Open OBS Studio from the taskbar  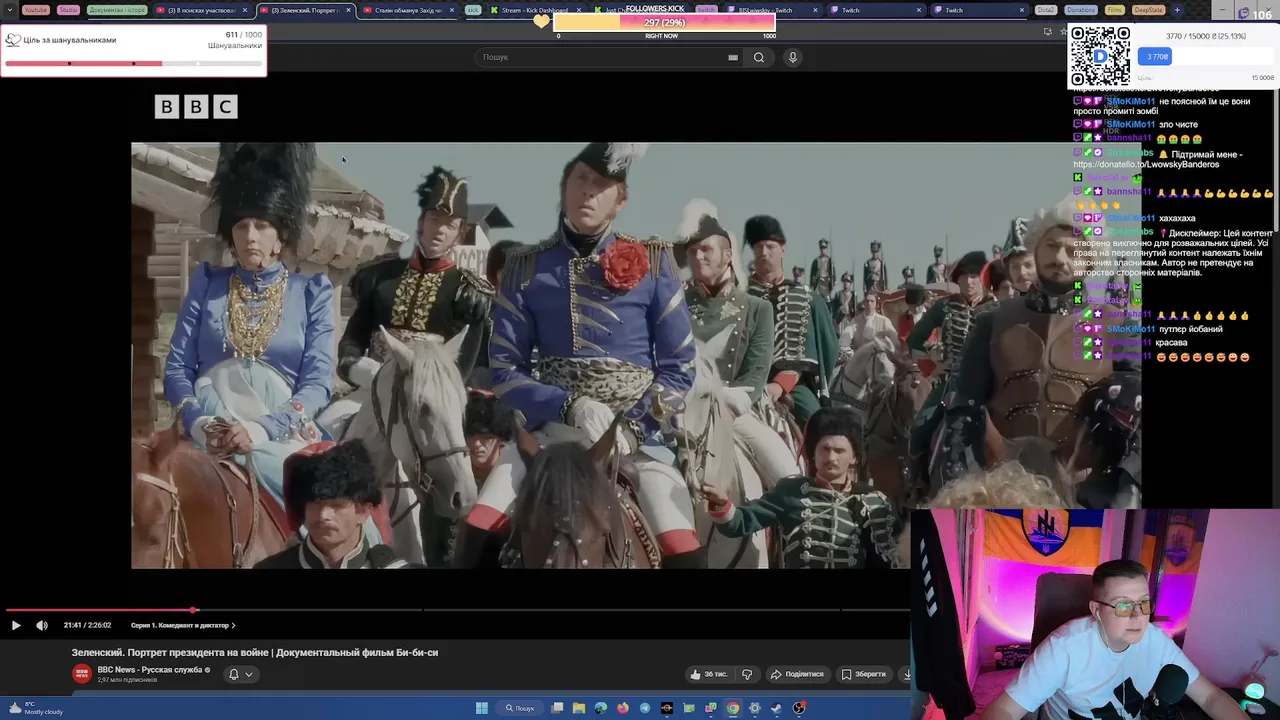[799, 708]
